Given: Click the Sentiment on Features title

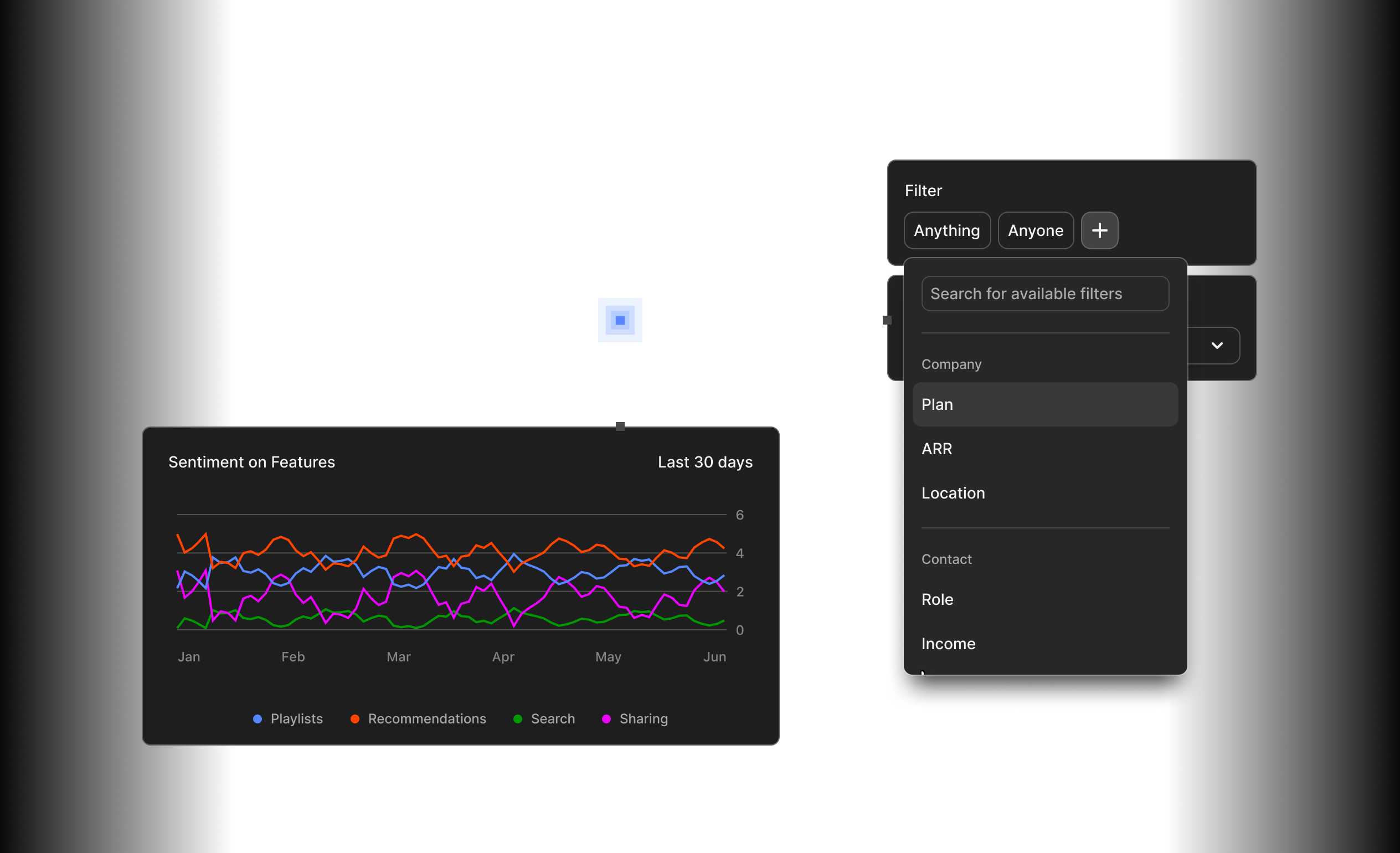Looking at the screenshot, I should coord(251,462).
